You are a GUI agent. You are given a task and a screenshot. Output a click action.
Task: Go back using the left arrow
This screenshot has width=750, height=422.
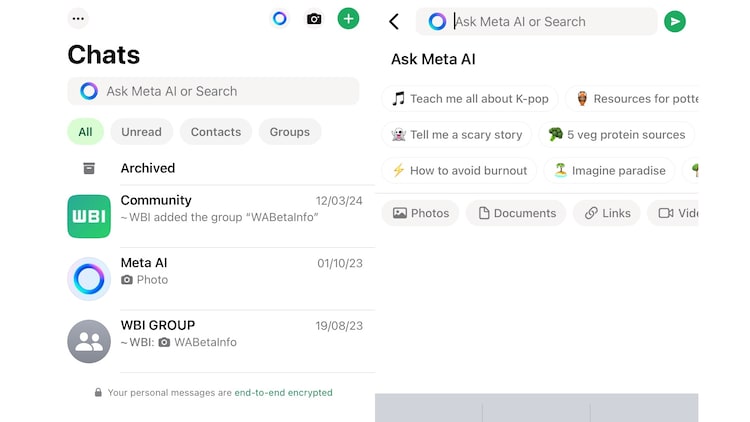pyautogui.click(x=394, y=21)
